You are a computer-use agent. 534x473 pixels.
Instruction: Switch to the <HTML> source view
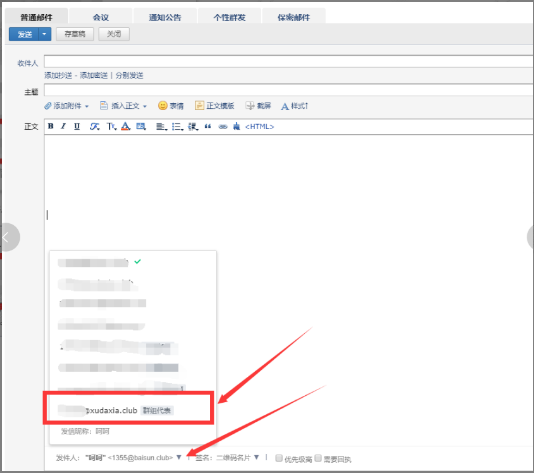point(260,127)
